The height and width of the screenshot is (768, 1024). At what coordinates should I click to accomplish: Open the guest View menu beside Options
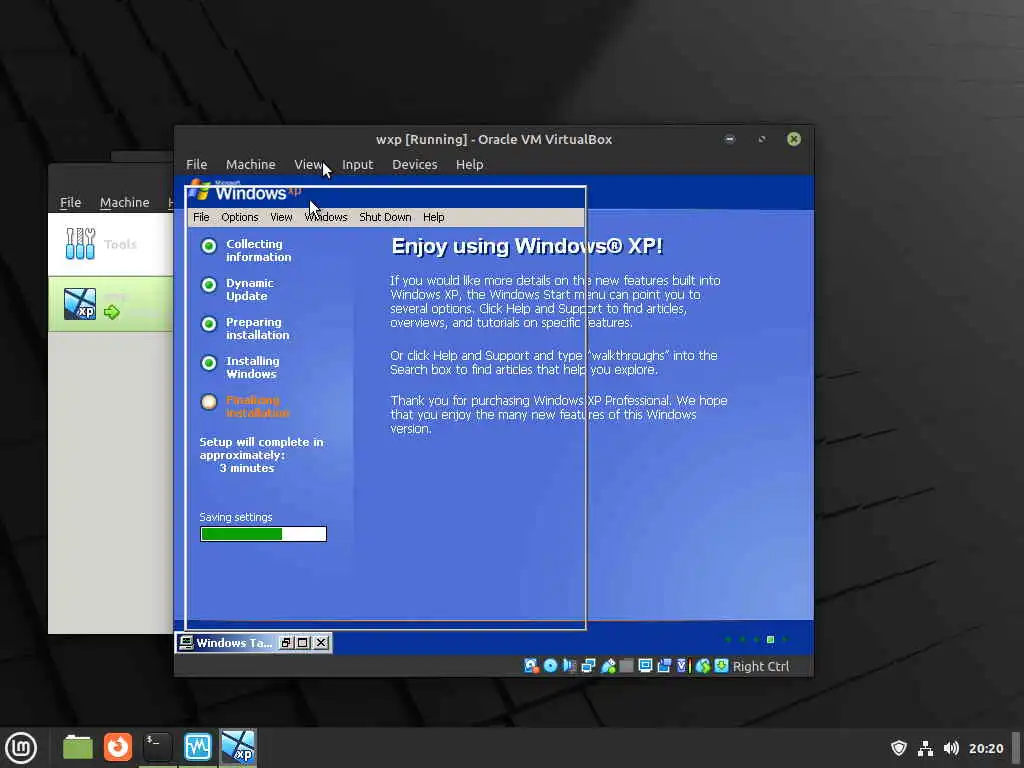pos(281,217)
